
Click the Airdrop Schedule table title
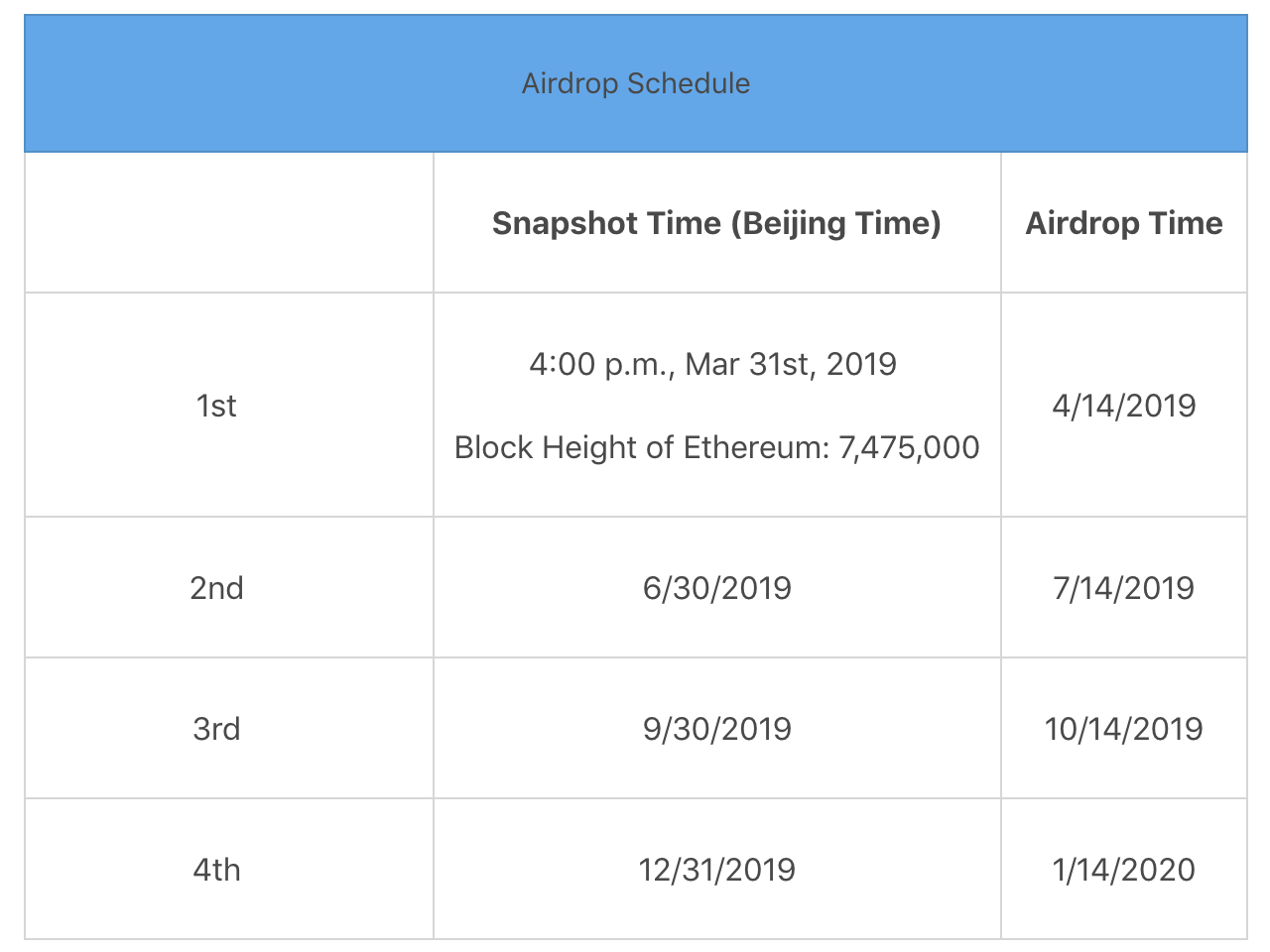tap(636, 83)
